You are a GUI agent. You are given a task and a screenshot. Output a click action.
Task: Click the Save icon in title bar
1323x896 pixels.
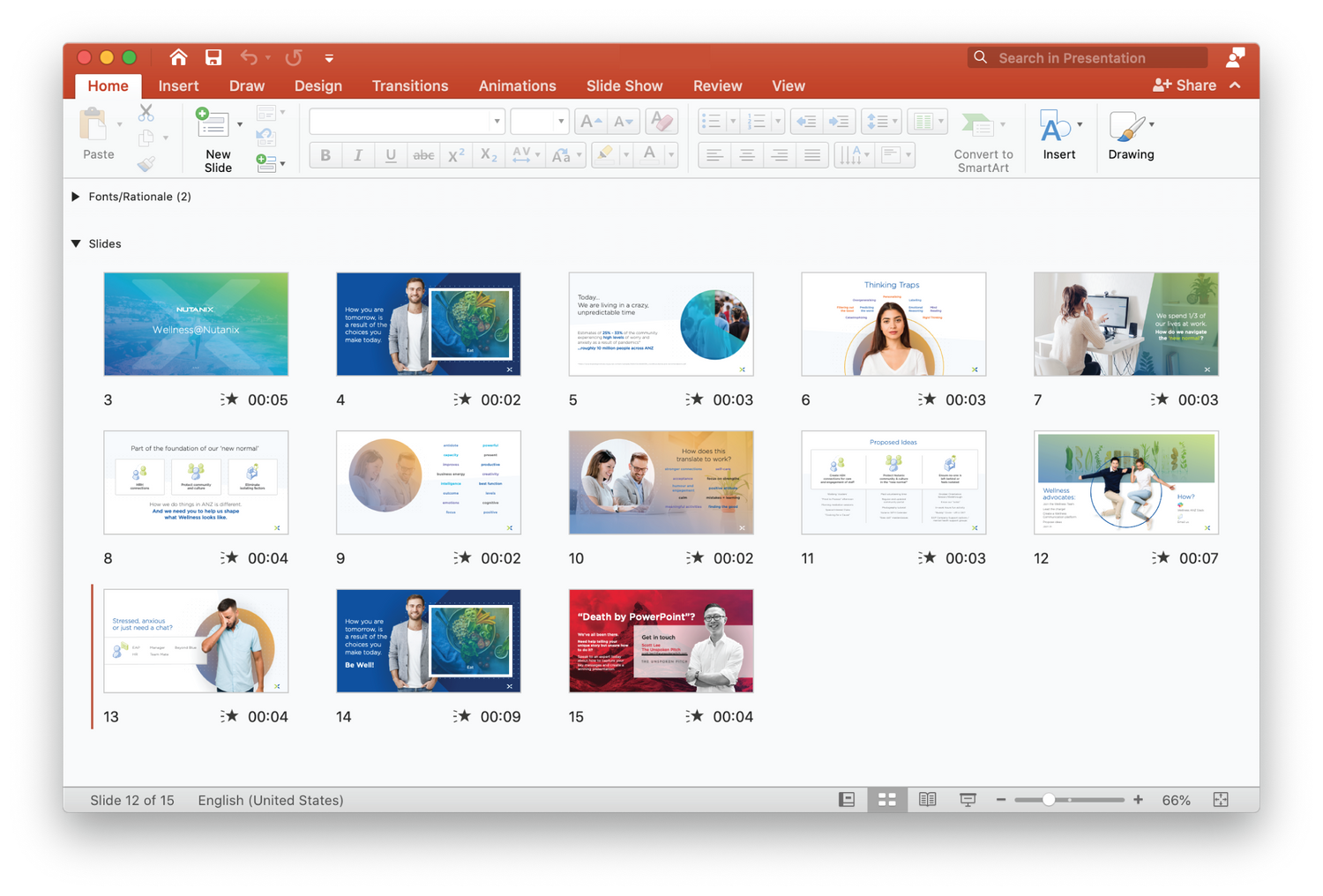pos(213,57)
